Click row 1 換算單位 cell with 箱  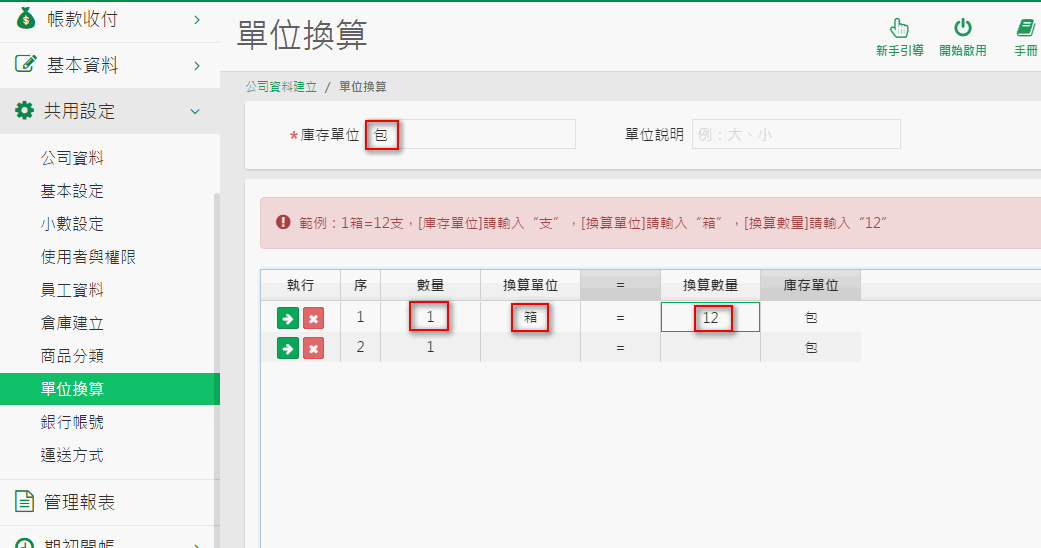coord(530,318)
